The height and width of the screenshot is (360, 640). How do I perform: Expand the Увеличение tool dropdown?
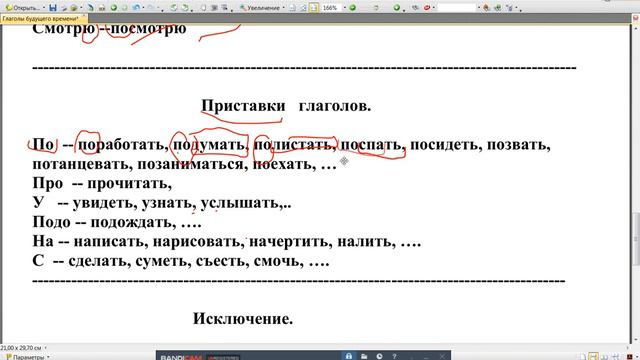[x=283, y=8]
